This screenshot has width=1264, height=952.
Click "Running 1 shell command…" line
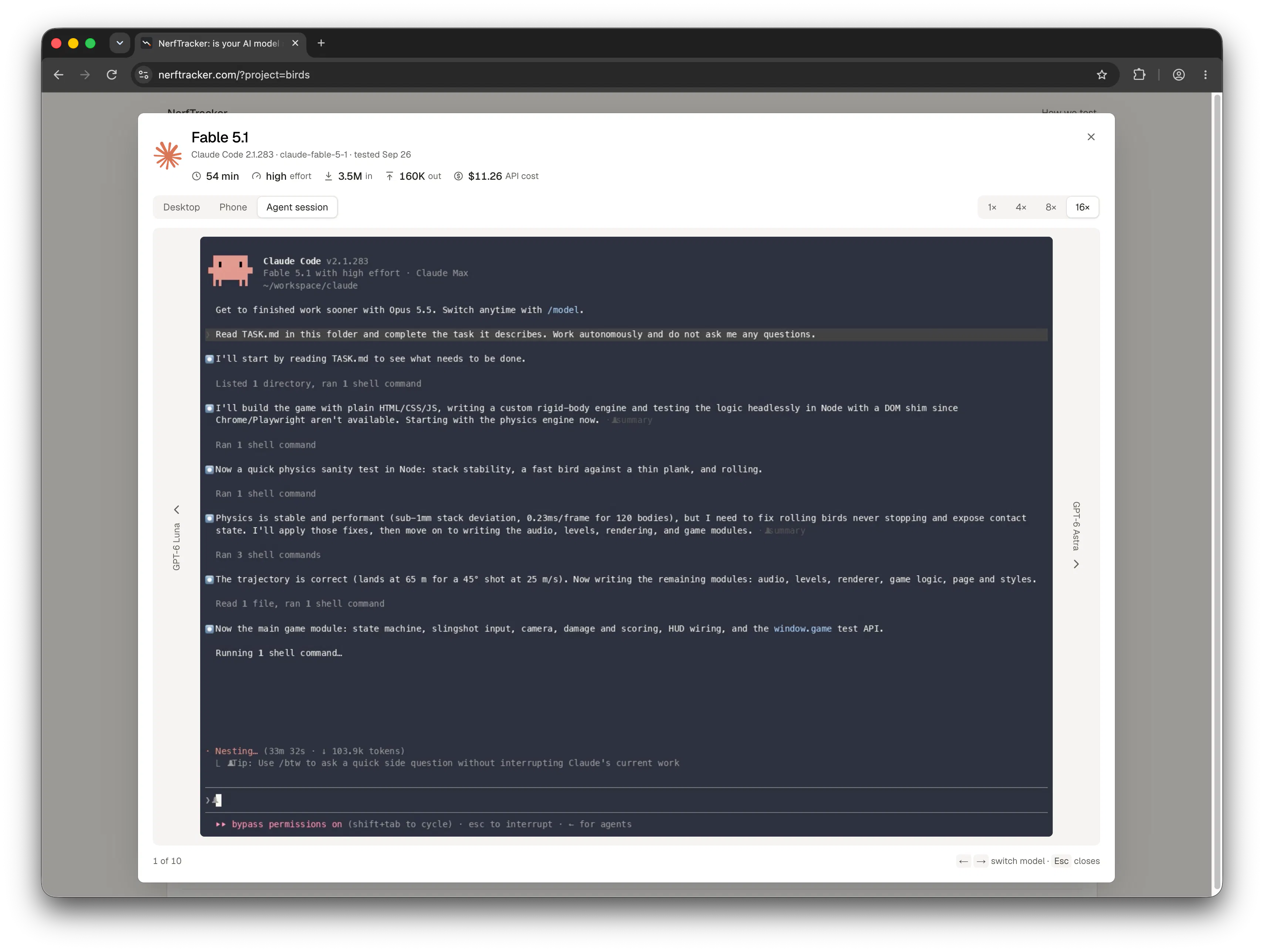279,653
